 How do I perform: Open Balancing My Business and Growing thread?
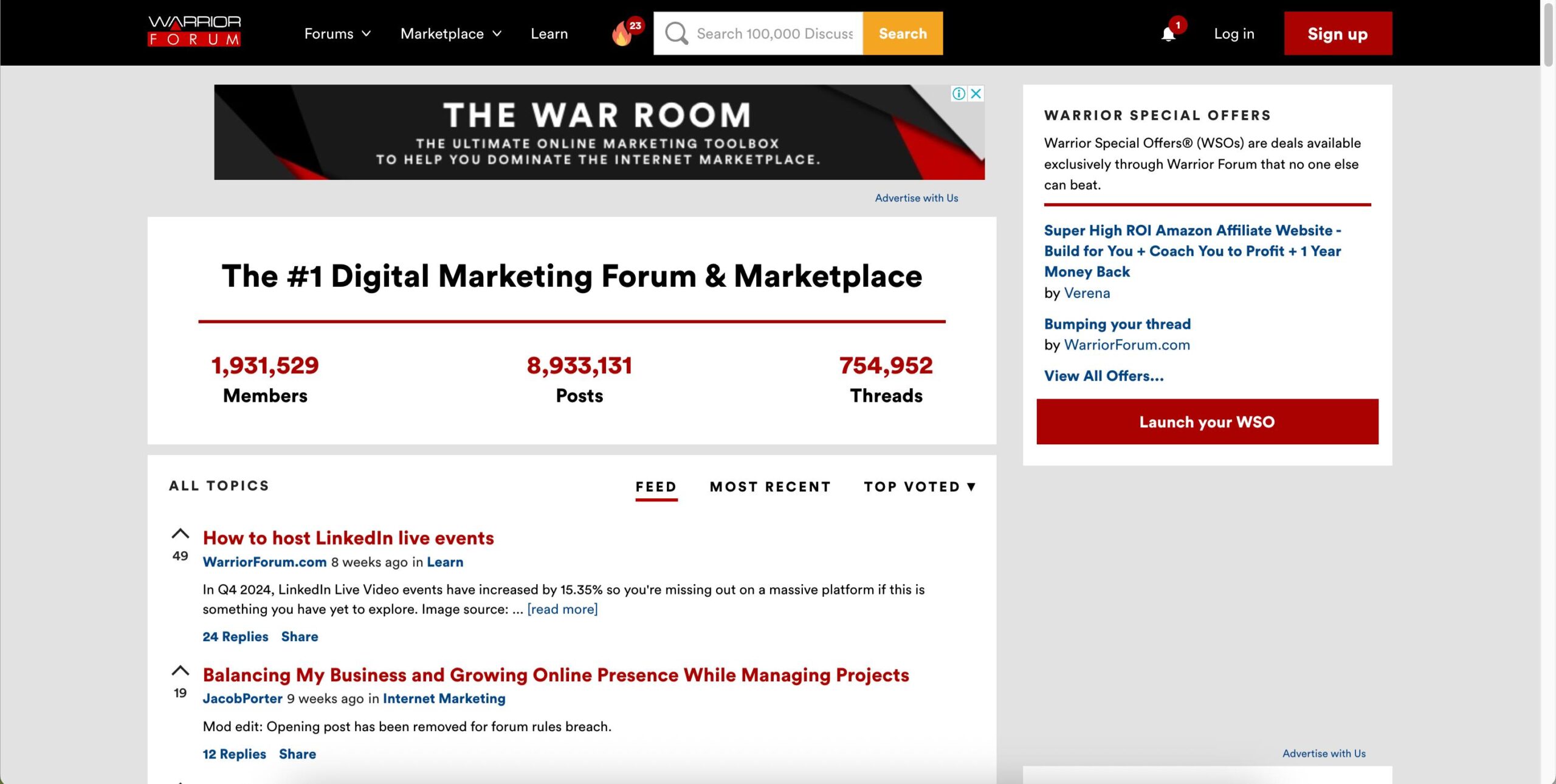[556, 675]
